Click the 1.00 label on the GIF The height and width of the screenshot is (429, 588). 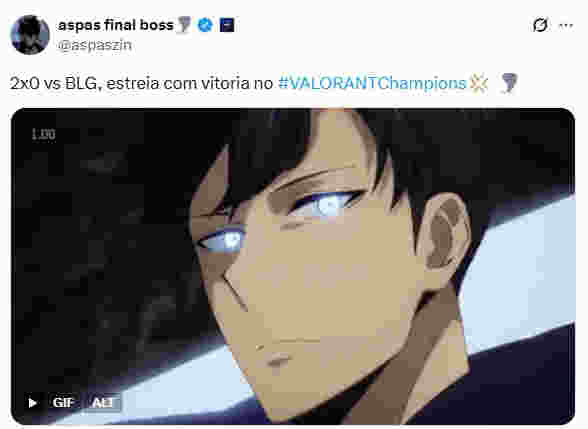coord(44,134)
